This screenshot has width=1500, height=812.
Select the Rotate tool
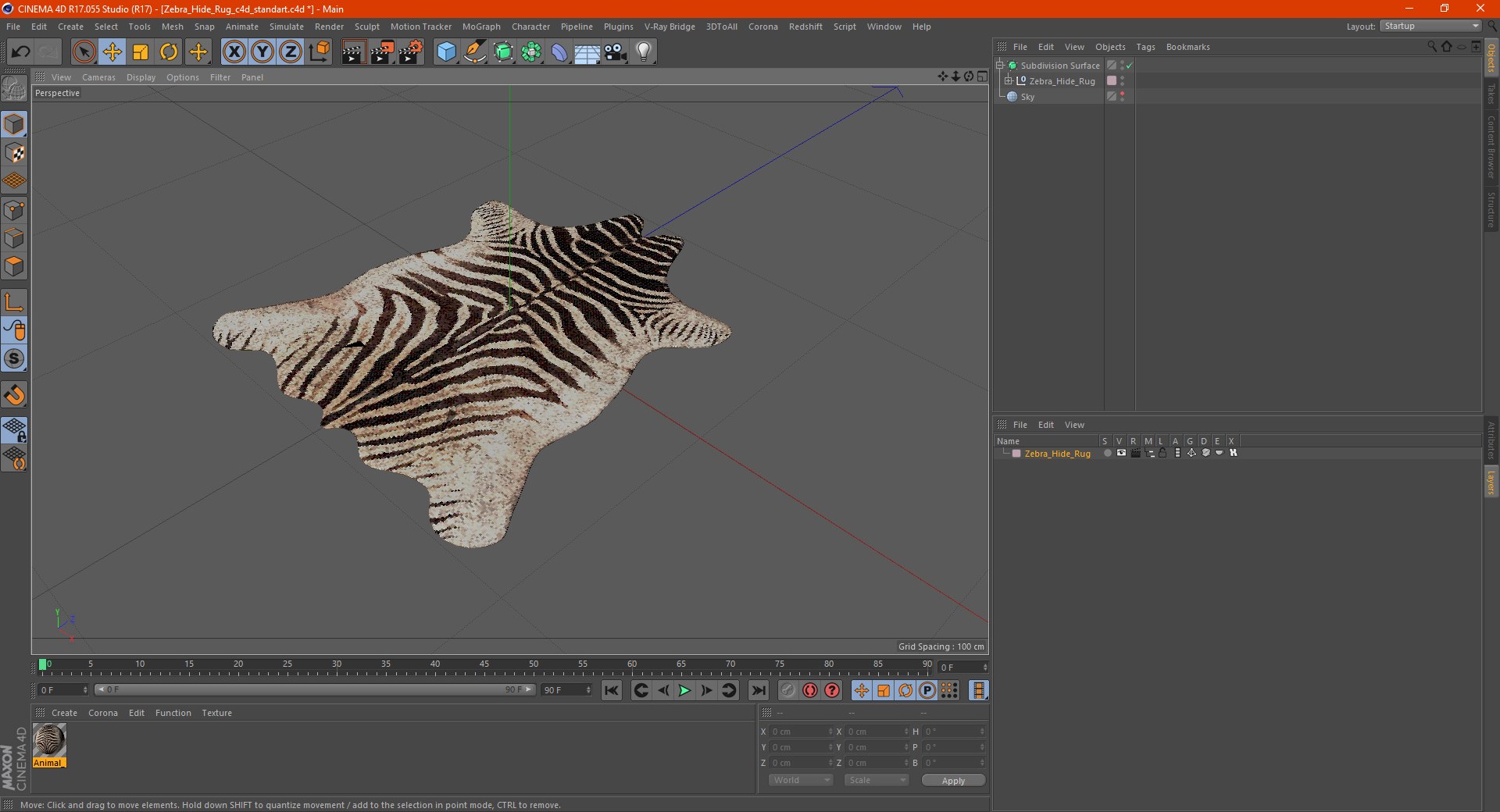pos(169,52)
